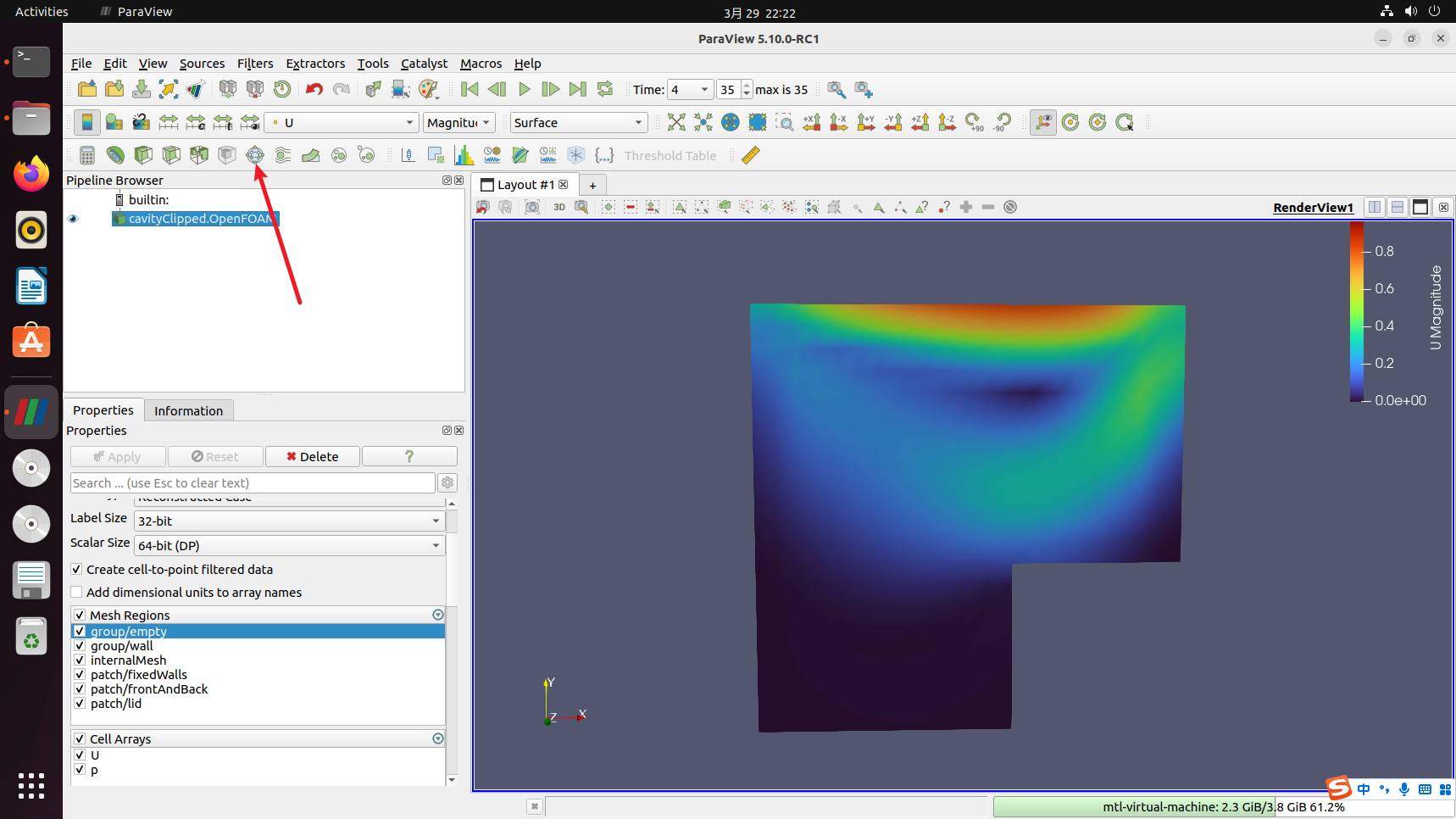Click Select Cells On icon in view toolbar
Screen dimensions: 1456x819
(680, 207)
